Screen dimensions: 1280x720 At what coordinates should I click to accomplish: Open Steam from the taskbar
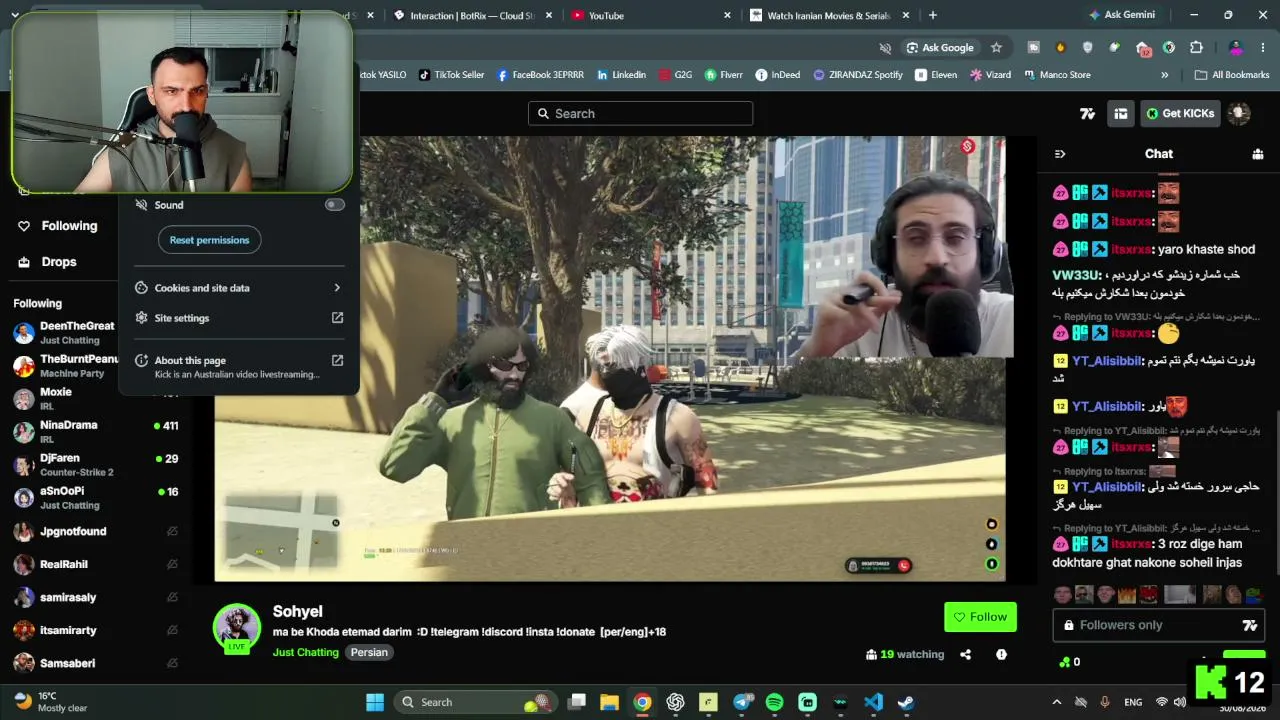[906, 702]
